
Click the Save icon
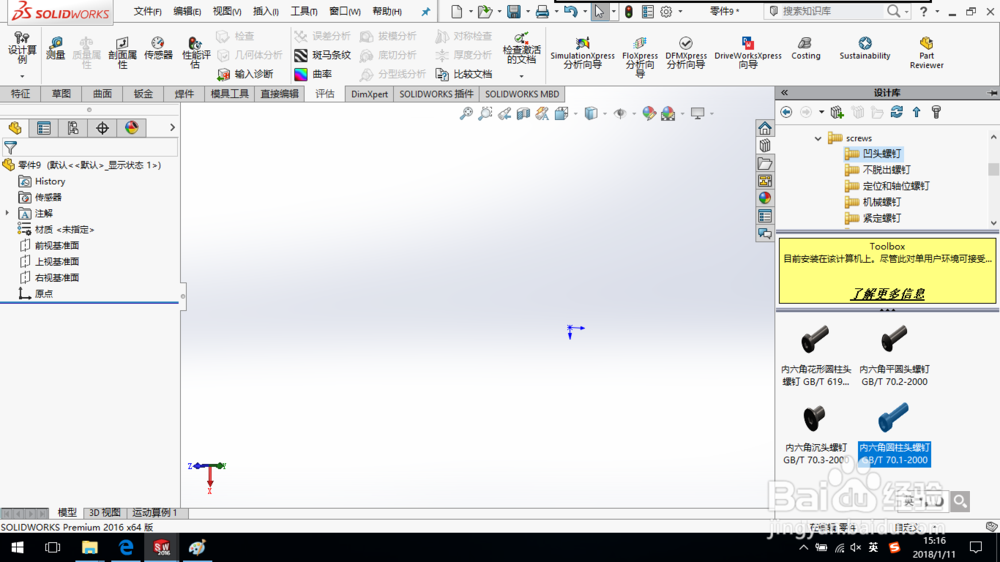click(513, 11)
